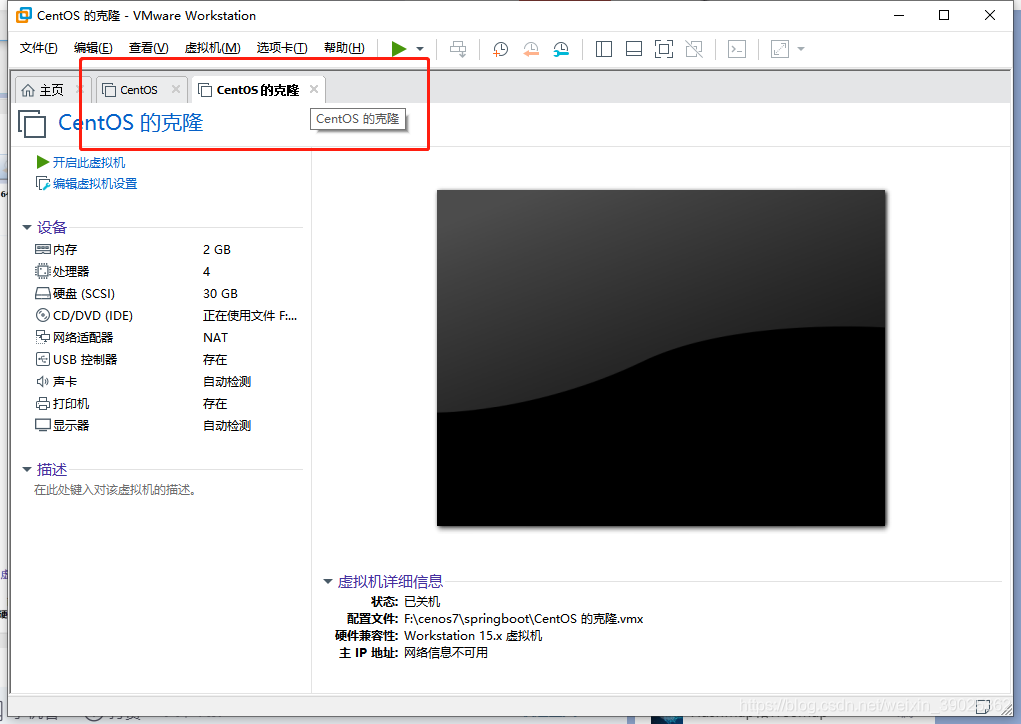This screenshot has height=724, width=1021.
Task: Click the hard disk value 30 GB
Action: point(220,294)
